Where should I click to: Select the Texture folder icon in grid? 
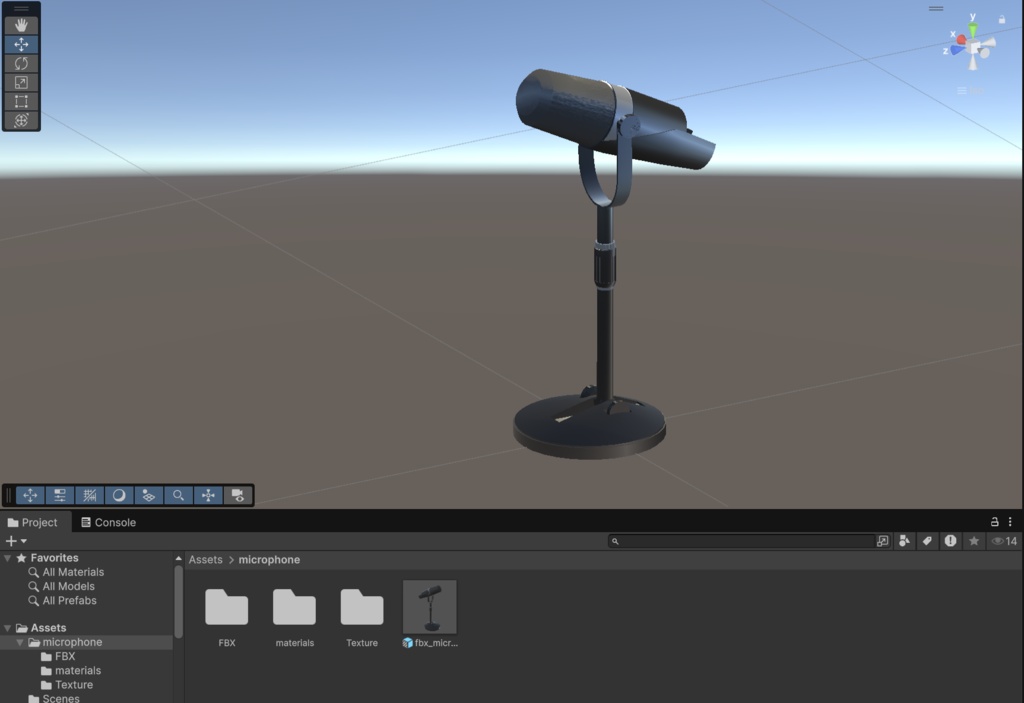[362, 607]
